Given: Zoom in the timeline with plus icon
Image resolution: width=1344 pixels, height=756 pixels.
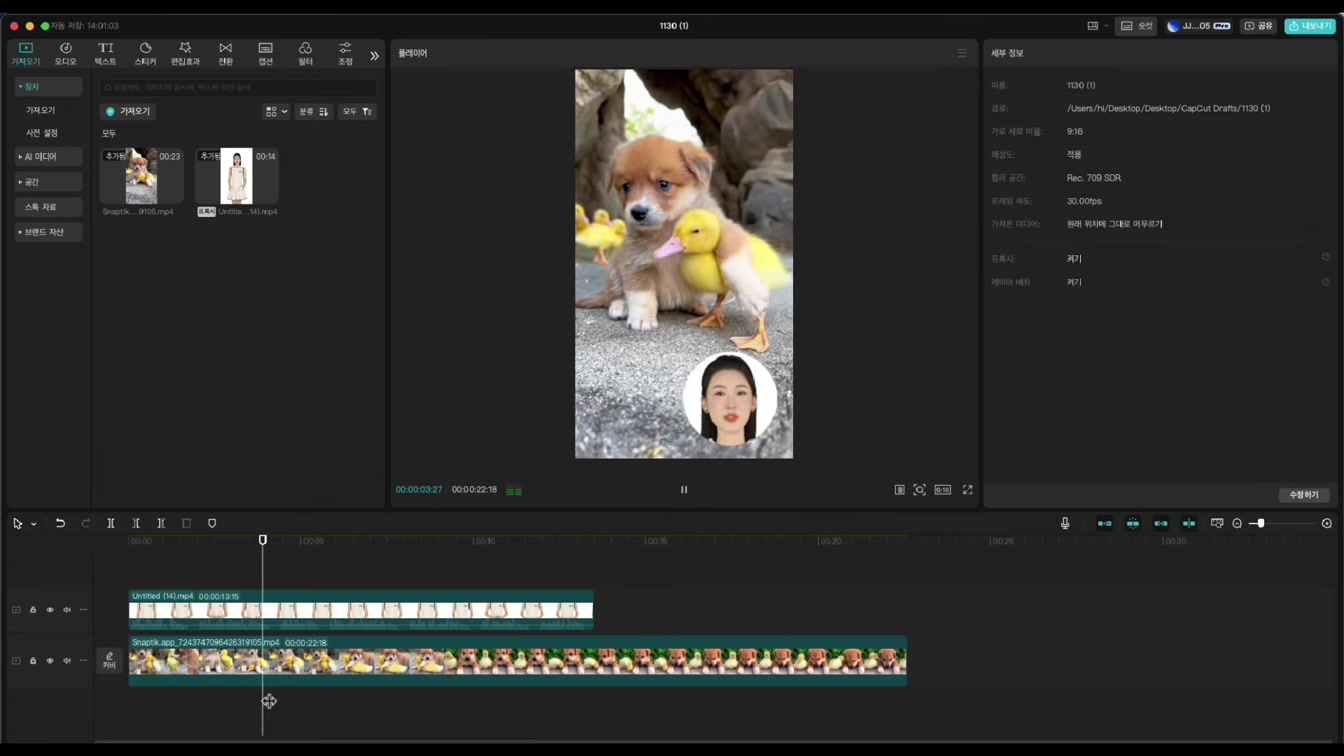Looking at the screenshot, I should pyautogui.click(x=1327, y=524).
